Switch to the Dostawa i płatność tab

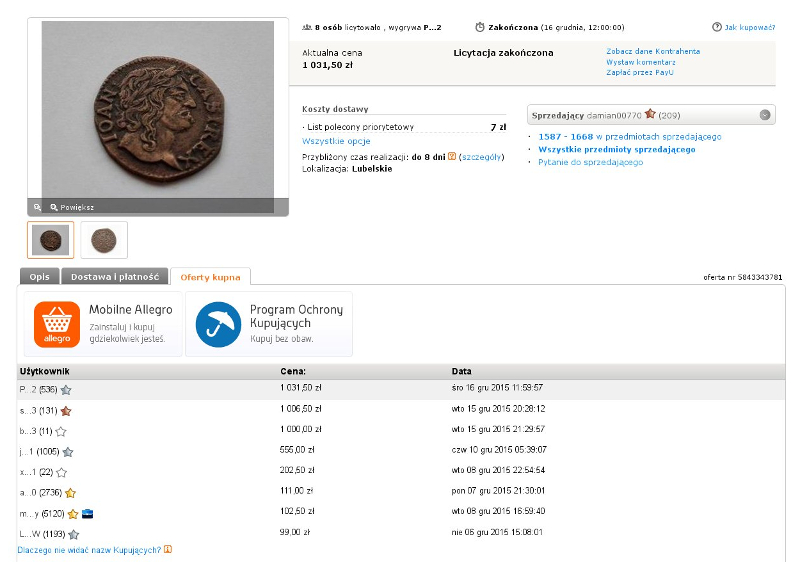(x=115, y=276)
